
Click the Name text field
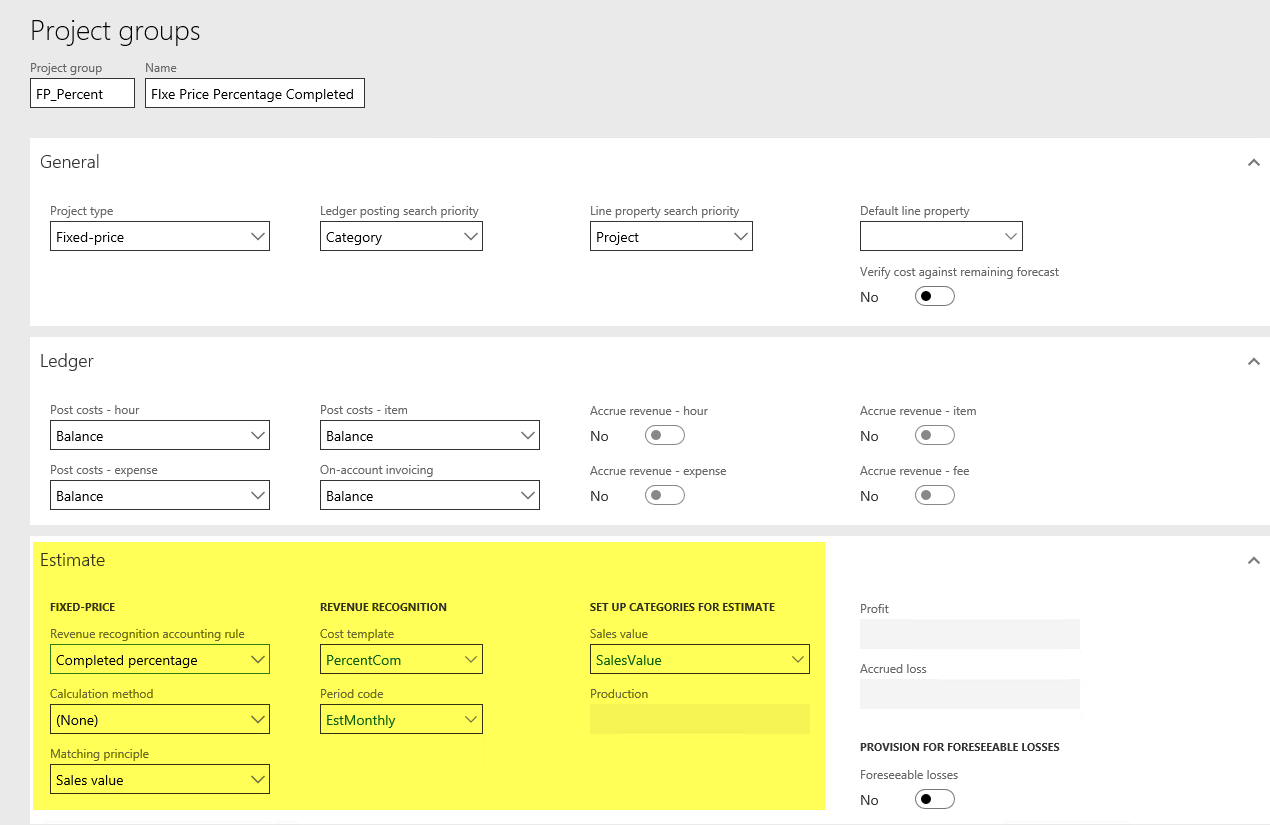[254, 94]
